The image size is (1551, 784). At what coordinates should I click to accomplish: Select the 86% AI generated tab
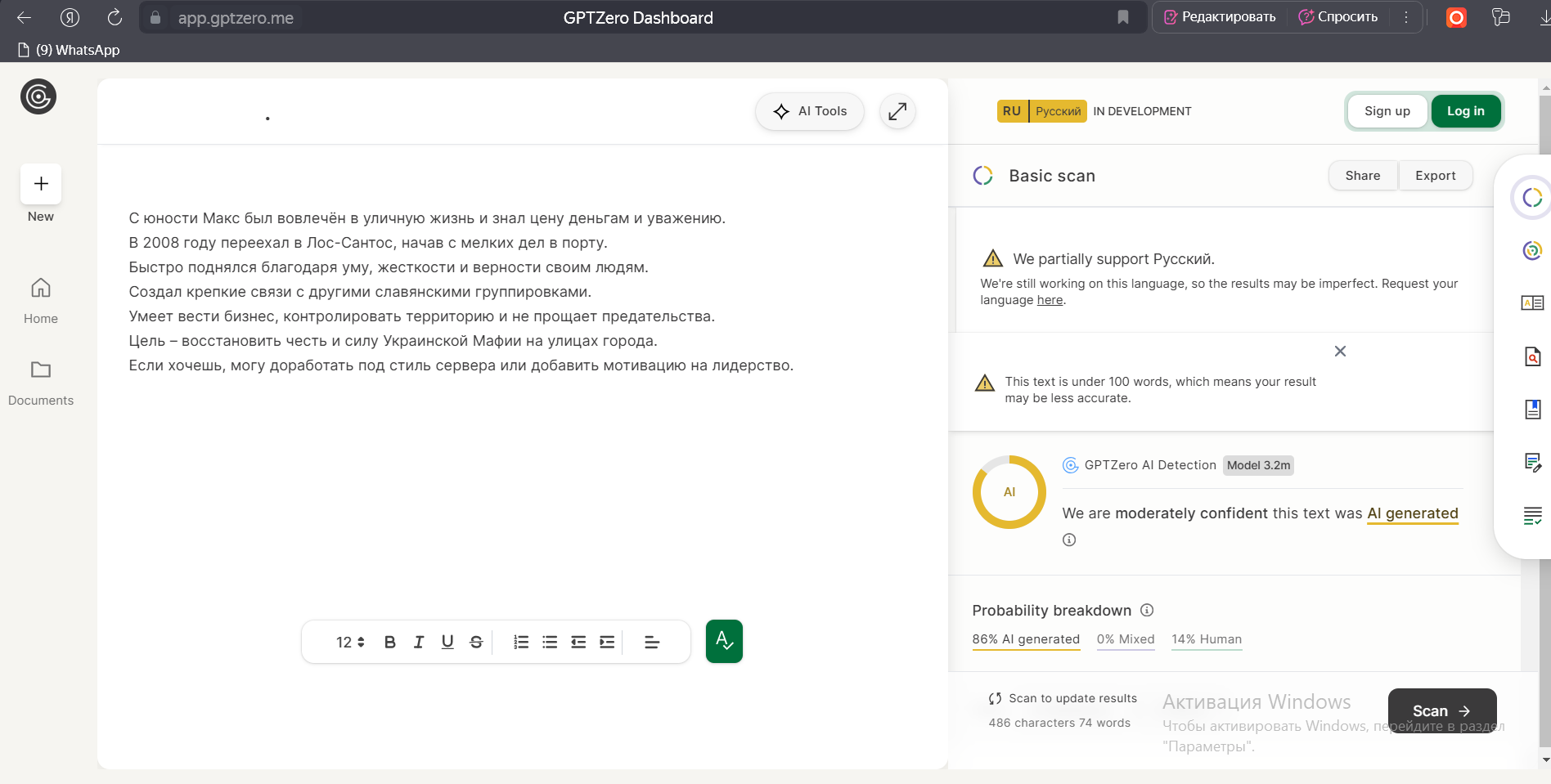pos(1026,640)
